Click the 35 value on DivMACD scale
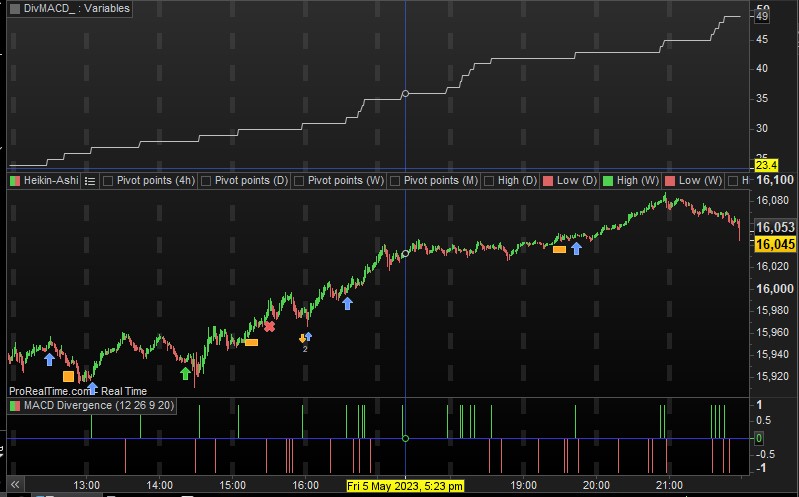Screen dimensions: 799x497 [762, 98]
